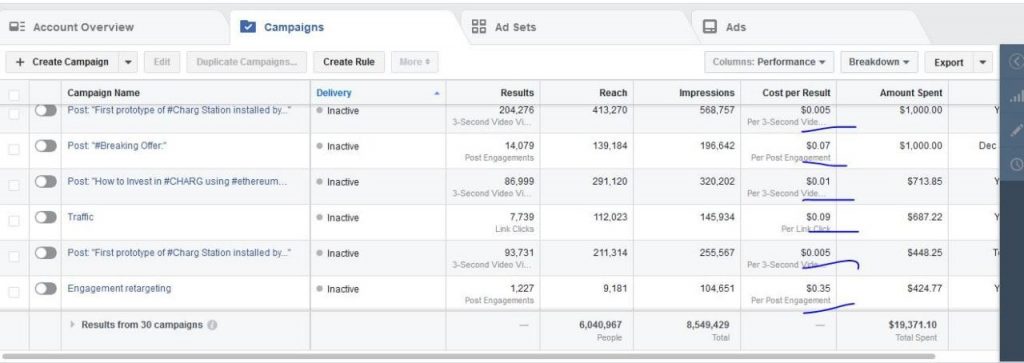
Task: Click the pencil edit icon in right sidebar
Action: [1016, 130]
